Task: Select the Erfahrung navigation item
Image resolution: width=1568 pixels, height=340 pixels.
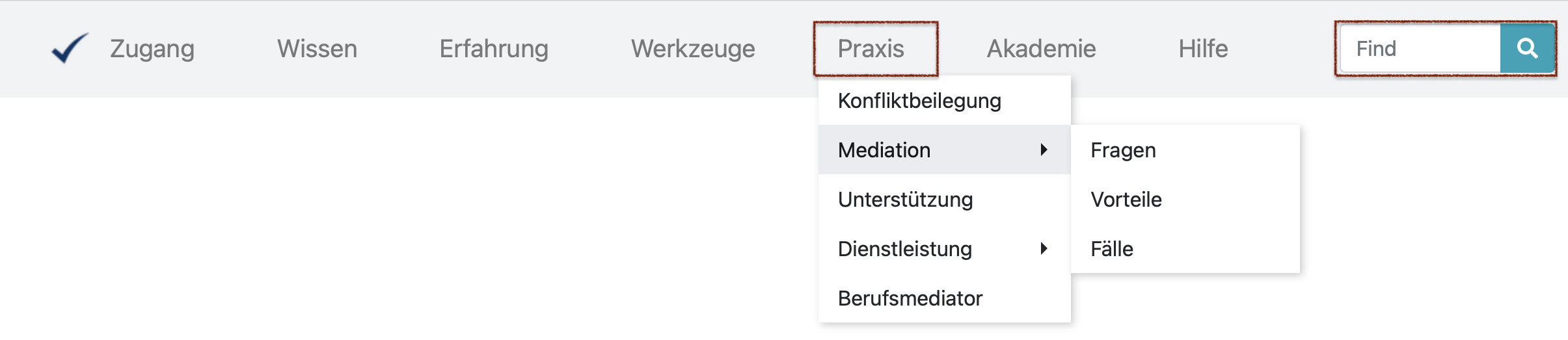Action: [494, 49]
